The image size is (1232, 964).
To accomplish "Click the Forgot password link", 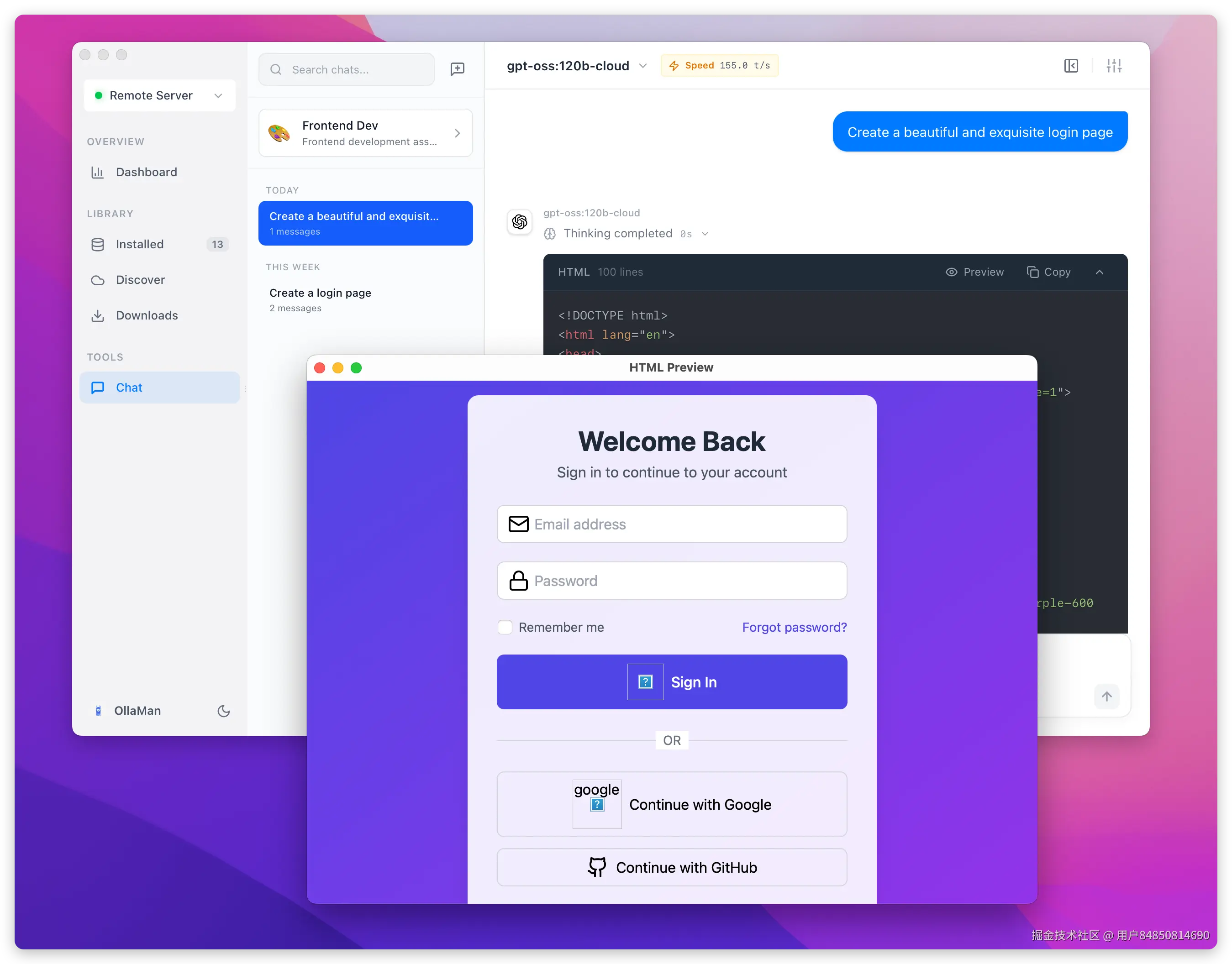I will click(794, 627).
